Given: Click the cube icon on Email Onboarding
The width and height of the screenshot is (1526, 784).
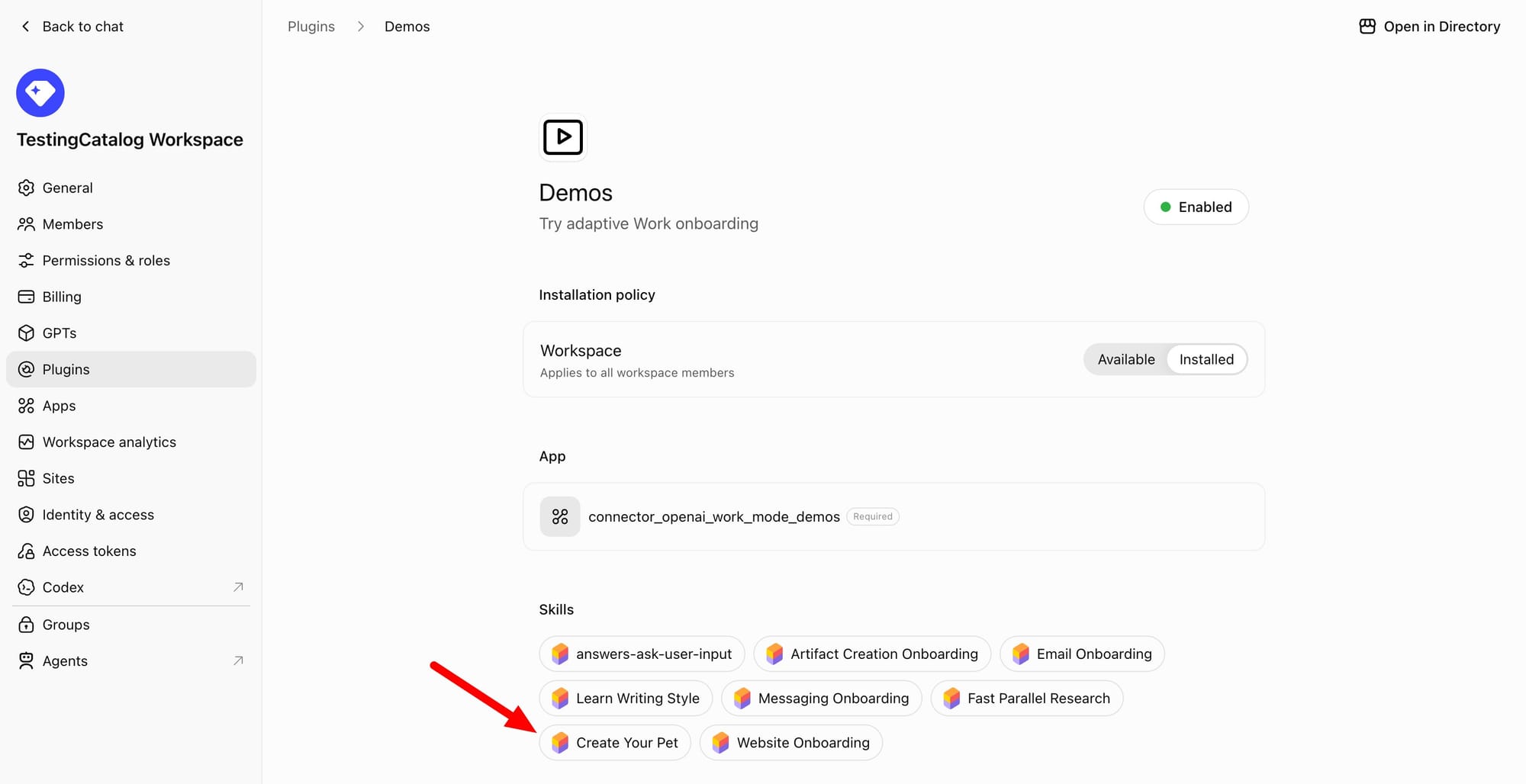Looking at the screenshot, I should tap(1021, 654).
